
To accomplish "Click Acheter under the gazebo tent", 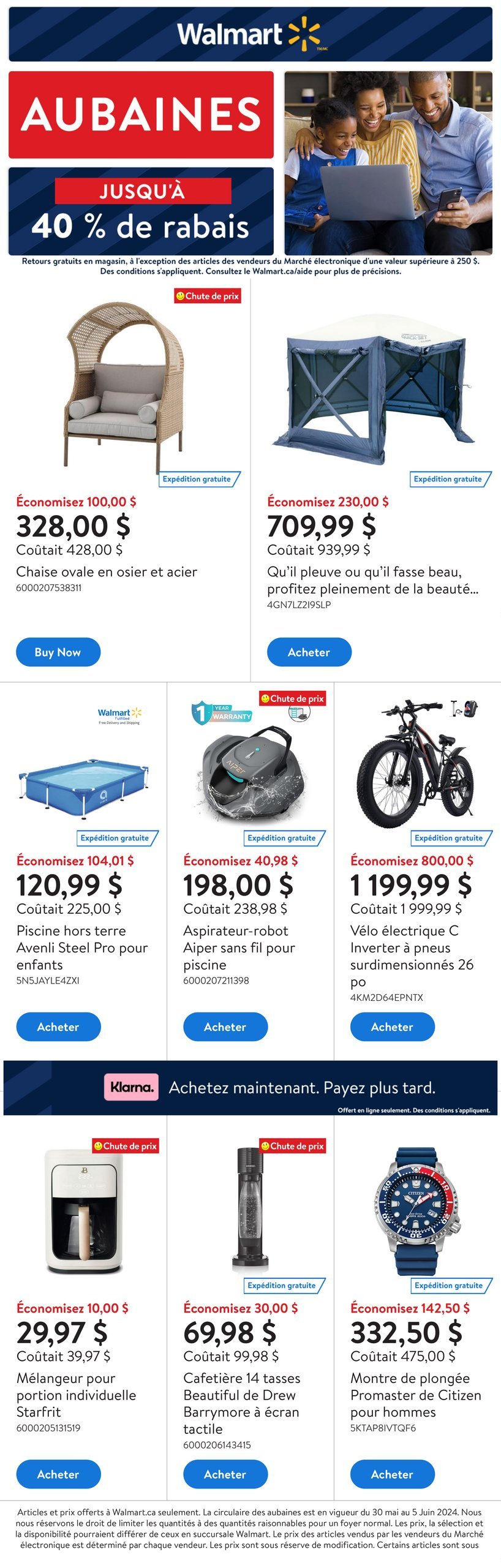I will (x=309, y=652).
